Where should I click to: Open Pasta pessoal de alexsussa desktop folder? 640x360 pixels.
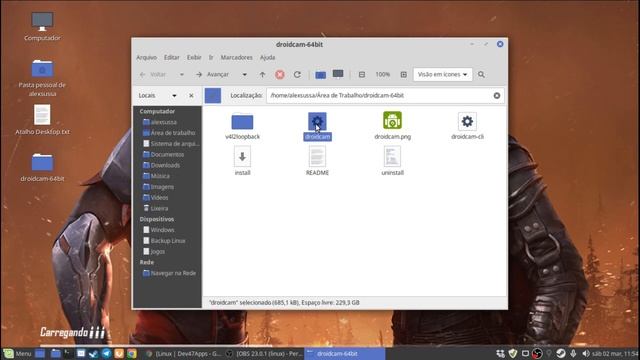[42, 78]
